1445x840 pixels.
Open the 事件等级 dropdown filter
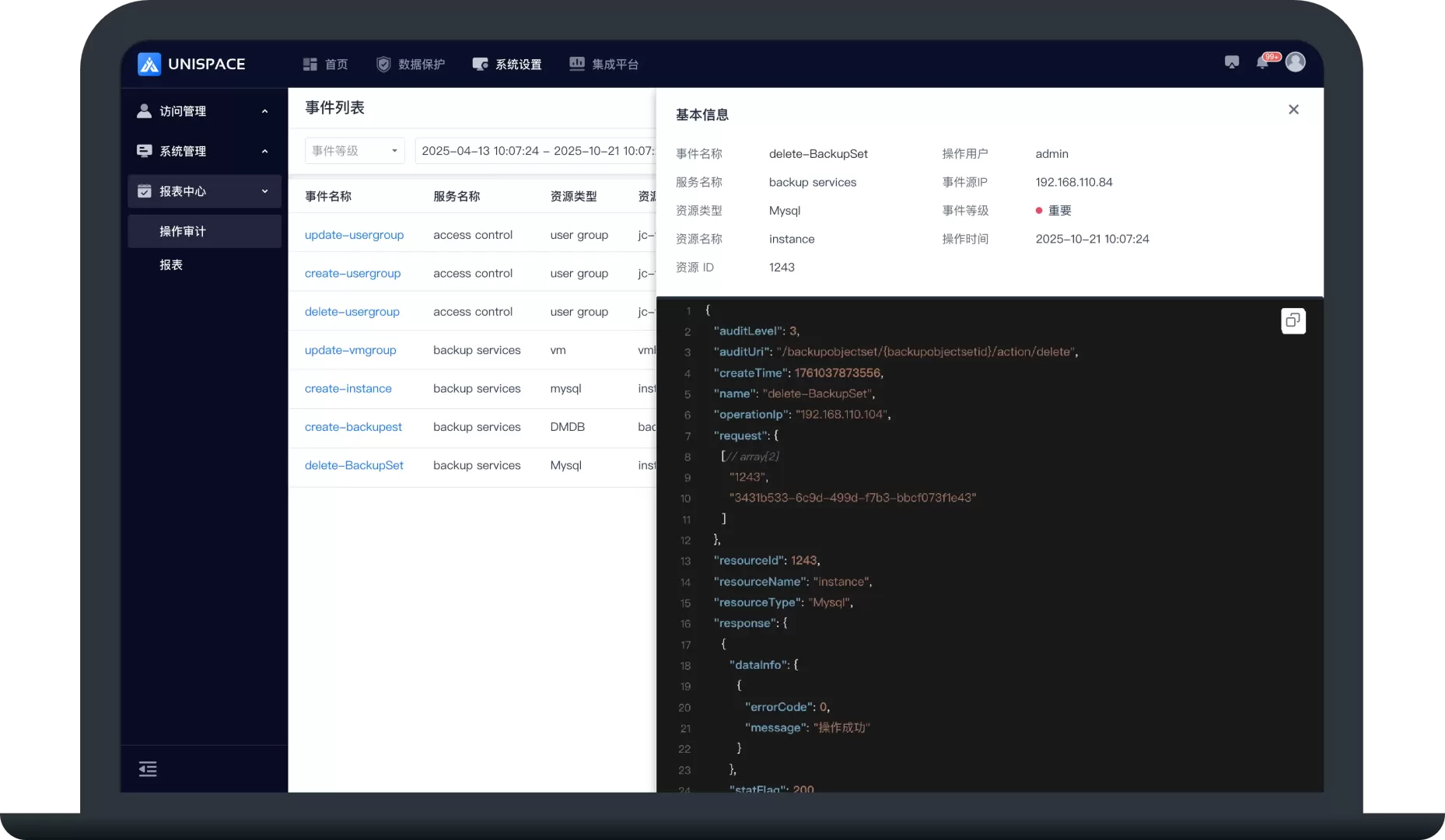[x=354, y=151]
